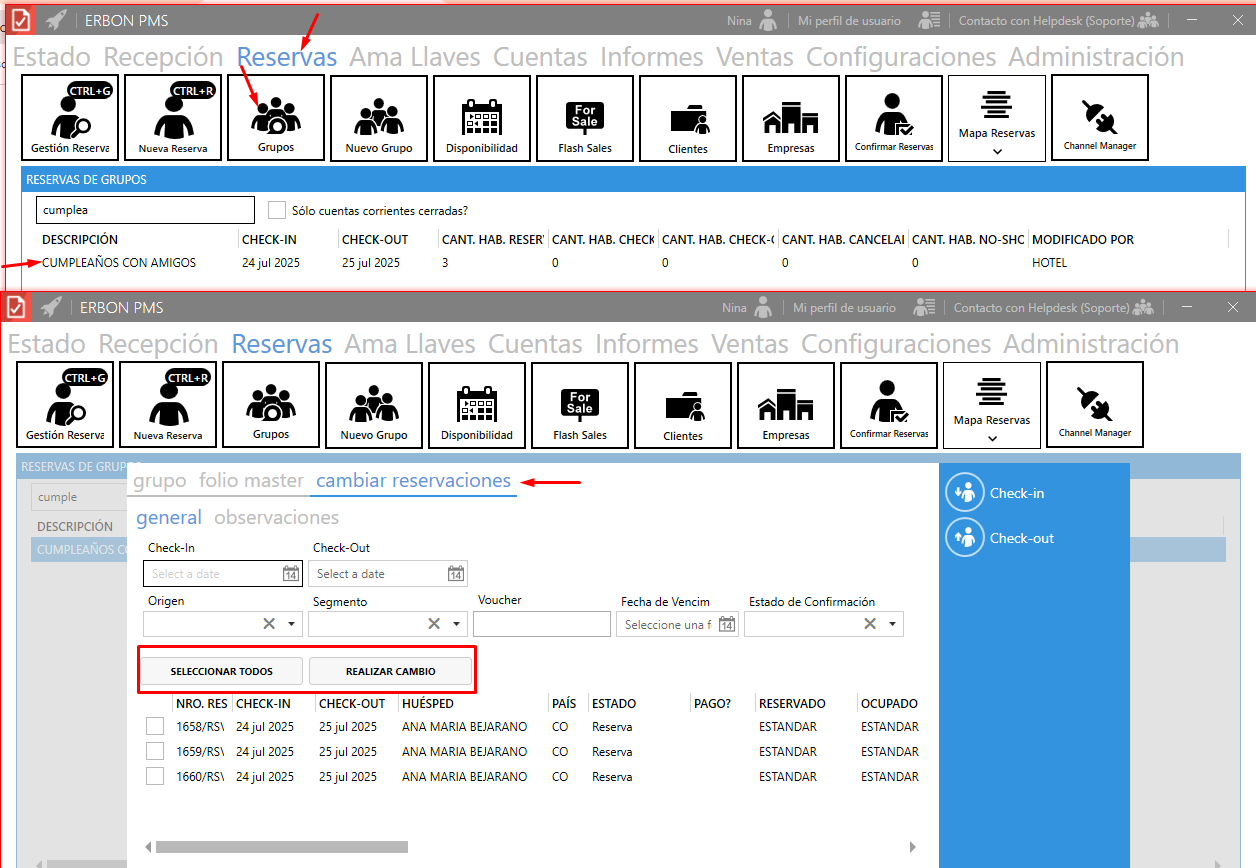Click into the Voucher text field
The width and height of the screenshot is (1256, 868).
tap(541, 624)
